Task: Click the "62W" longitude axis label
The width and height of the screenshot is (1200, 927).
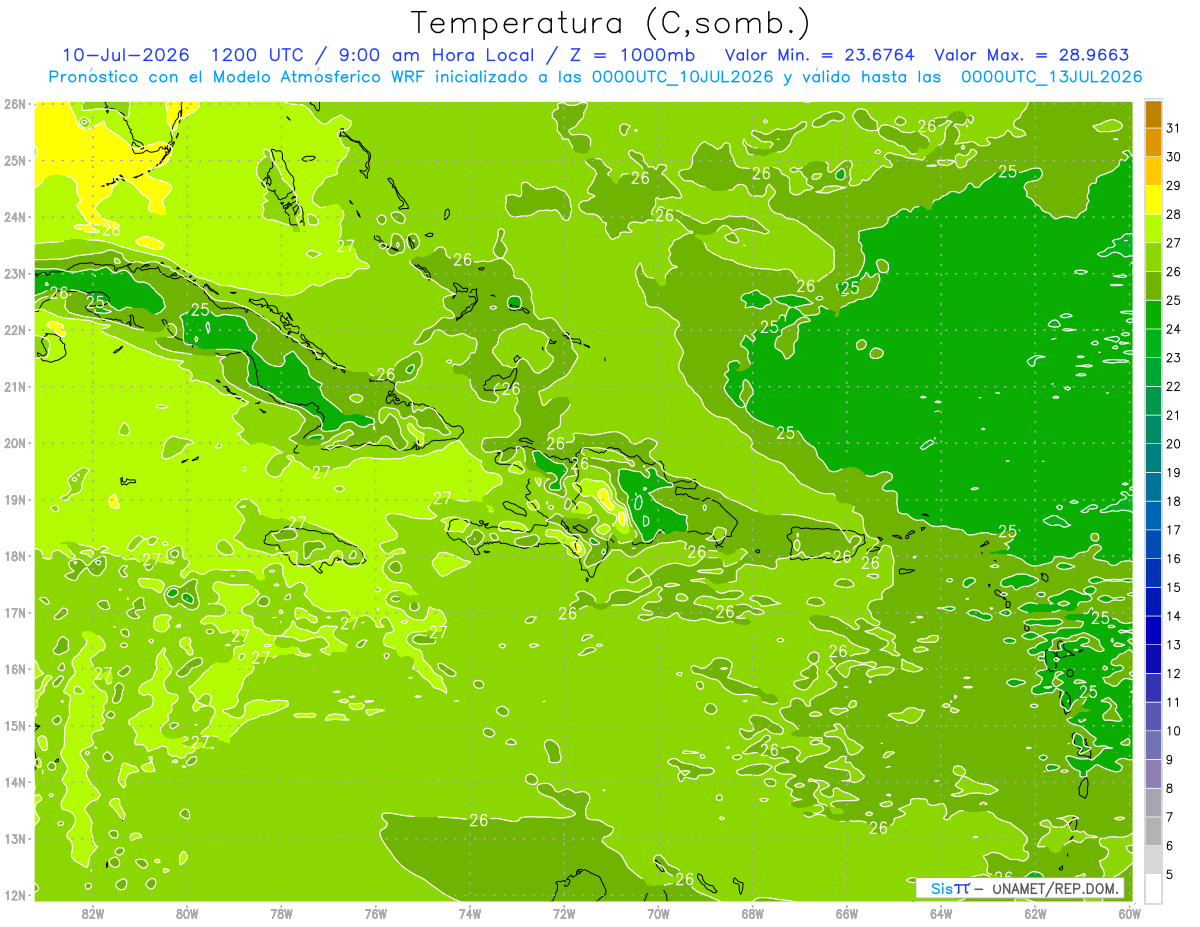Action: click(x=1035, y=913)
